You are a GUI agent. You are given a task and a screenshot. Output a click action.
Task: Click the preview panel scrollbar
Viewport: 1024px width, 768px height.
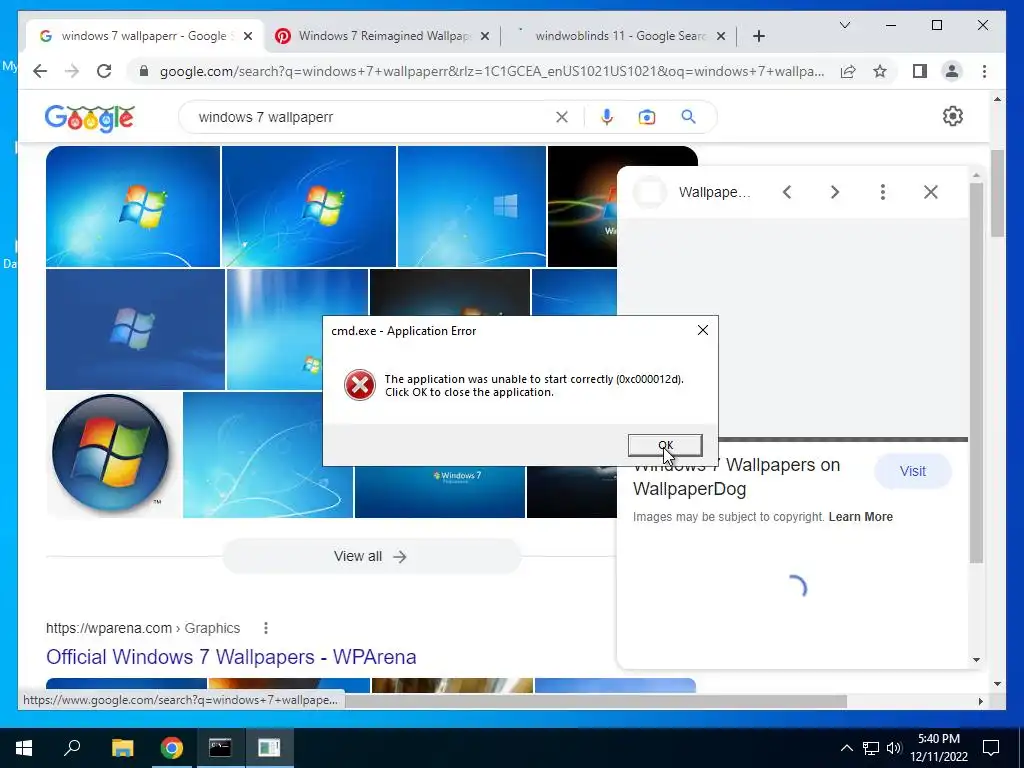point(976,372)
